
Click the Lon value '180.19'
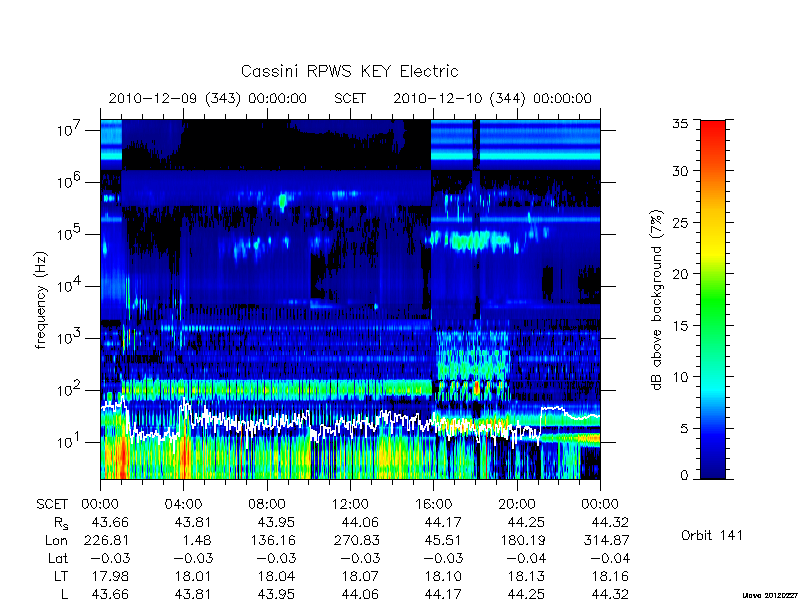click(522, 540)
